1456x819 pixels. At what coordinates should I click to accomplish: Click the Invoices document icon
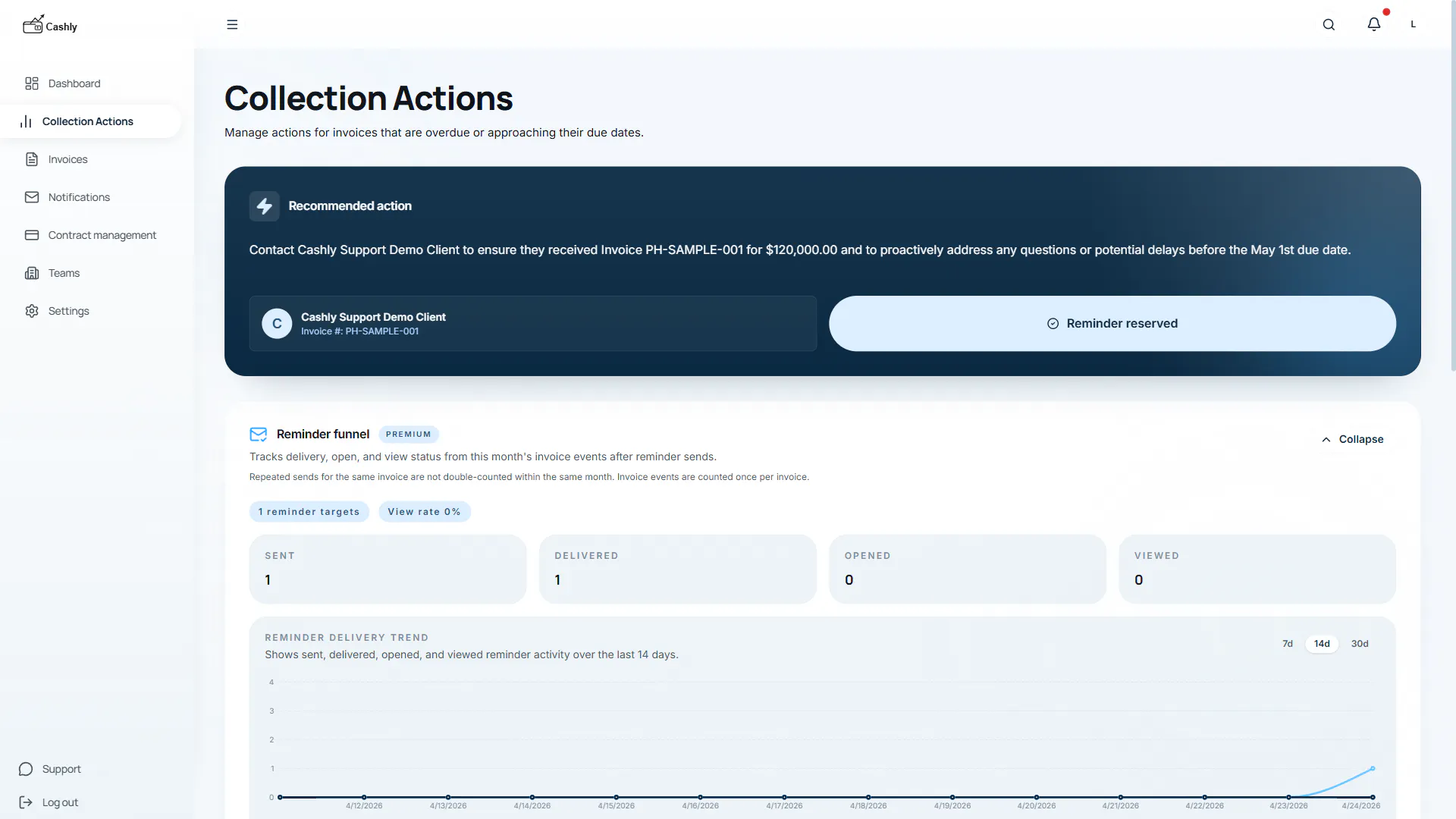pos(32,159)
